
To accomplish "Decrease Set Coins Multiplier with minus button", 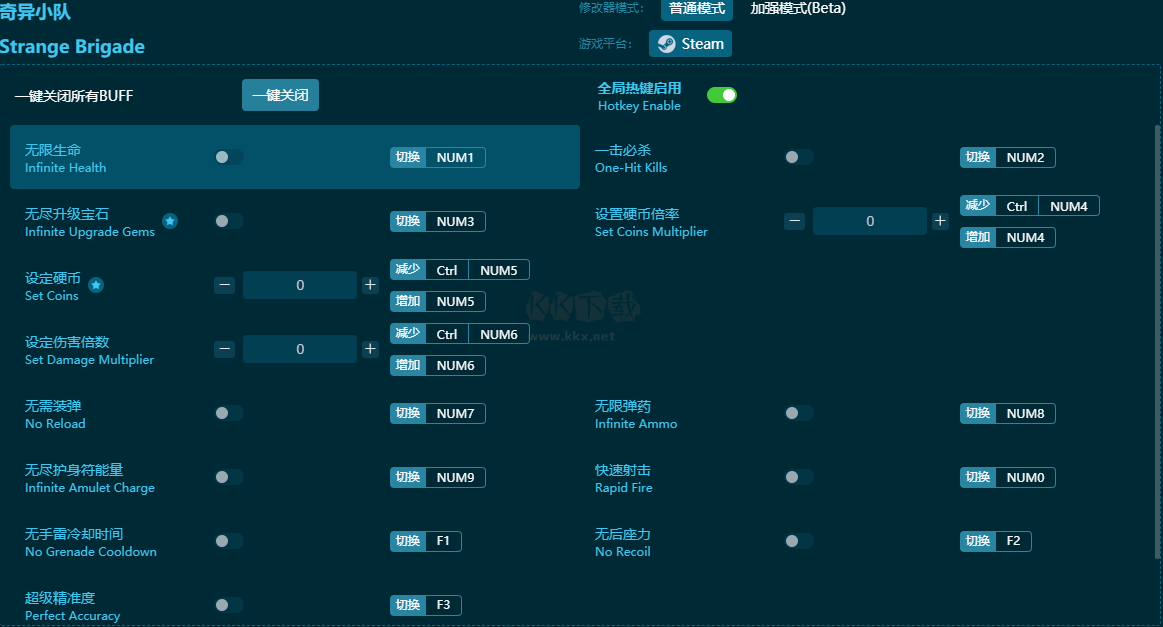I will click(x=794, y=221).
